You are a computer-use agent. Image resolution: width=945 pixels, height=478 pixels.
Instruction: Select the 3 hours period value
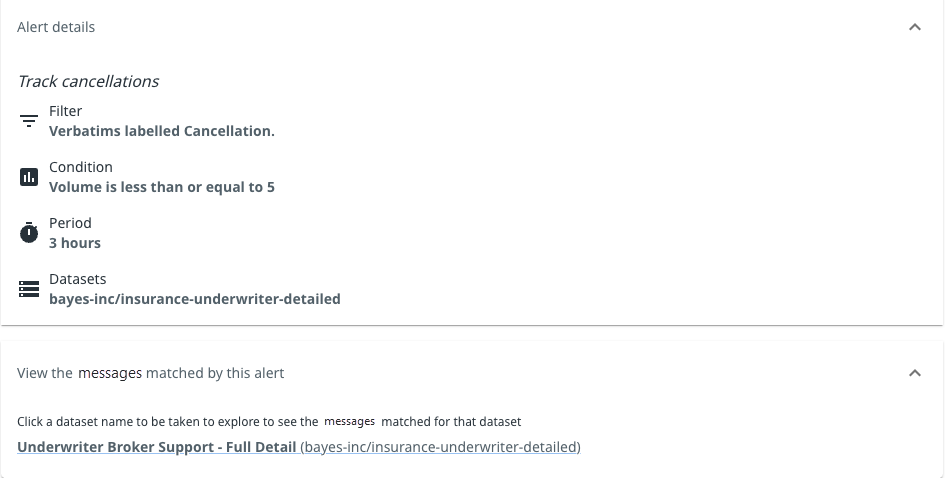click(75, 243)
